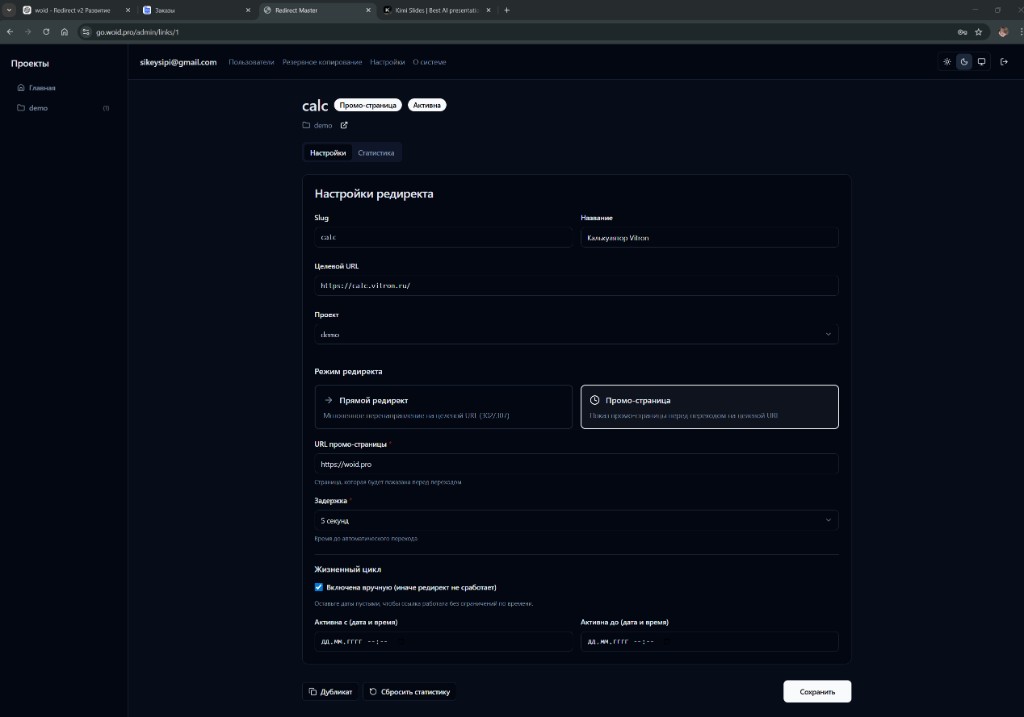Toggle the 'Включена вручную' checkbox
This screenshot has height=717, width=1024.
tap(319, 587)
